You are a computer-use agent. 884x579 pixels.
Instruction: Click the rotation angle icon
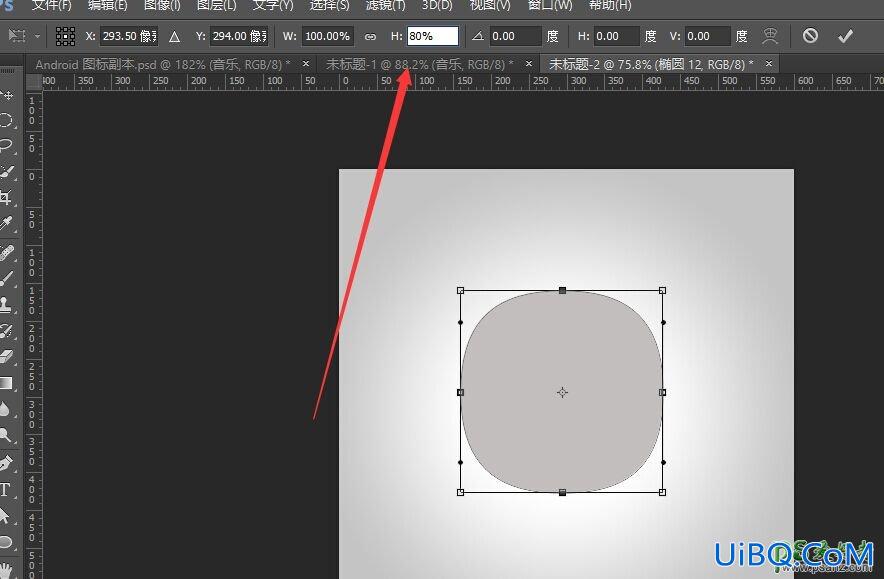(x=478, y=36)
